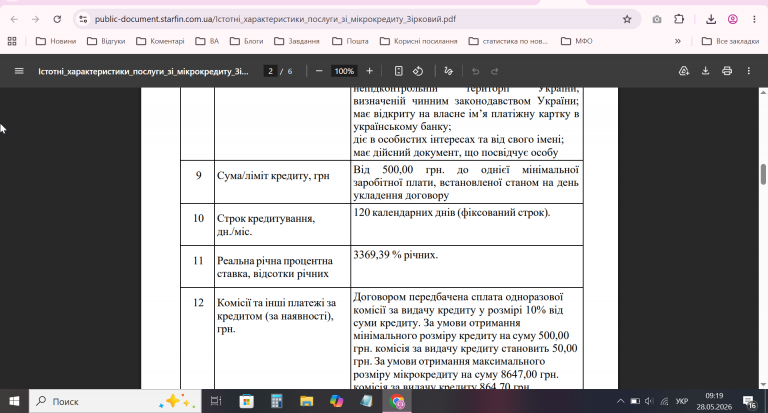This screenshot has width=768, height=413.
Task: Reload the current page
Action: pyautogui.click(x=57, y=19)
